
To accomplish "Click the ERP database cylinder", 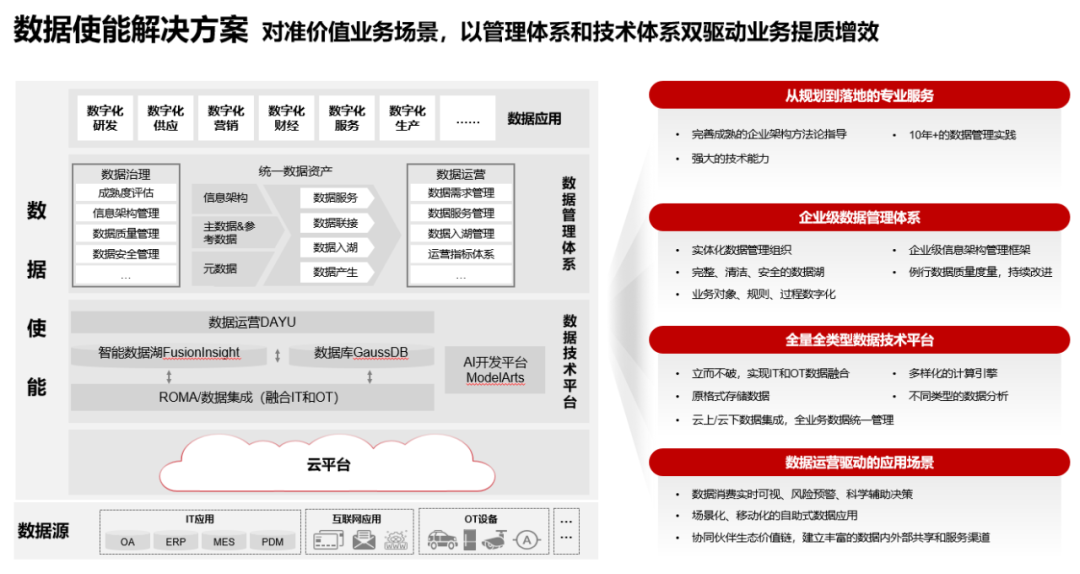I will click(176, 541).
